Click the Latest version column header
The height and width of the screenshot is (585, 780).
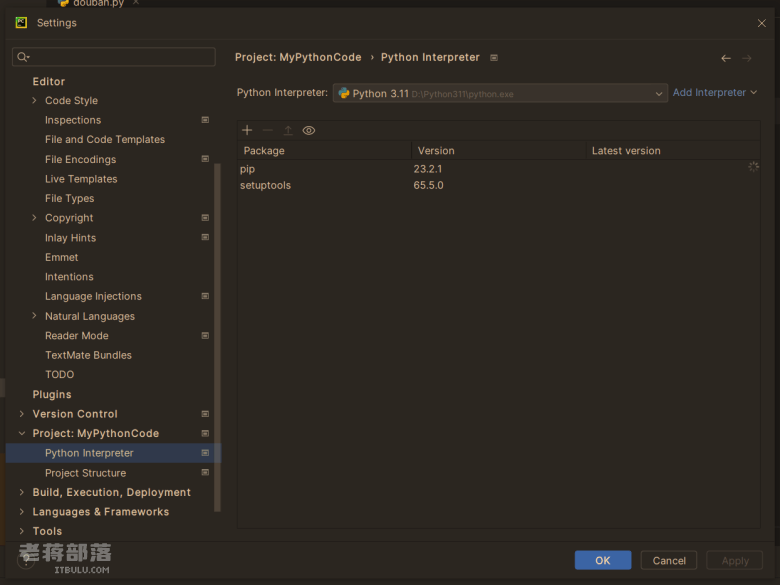(673, 151)
